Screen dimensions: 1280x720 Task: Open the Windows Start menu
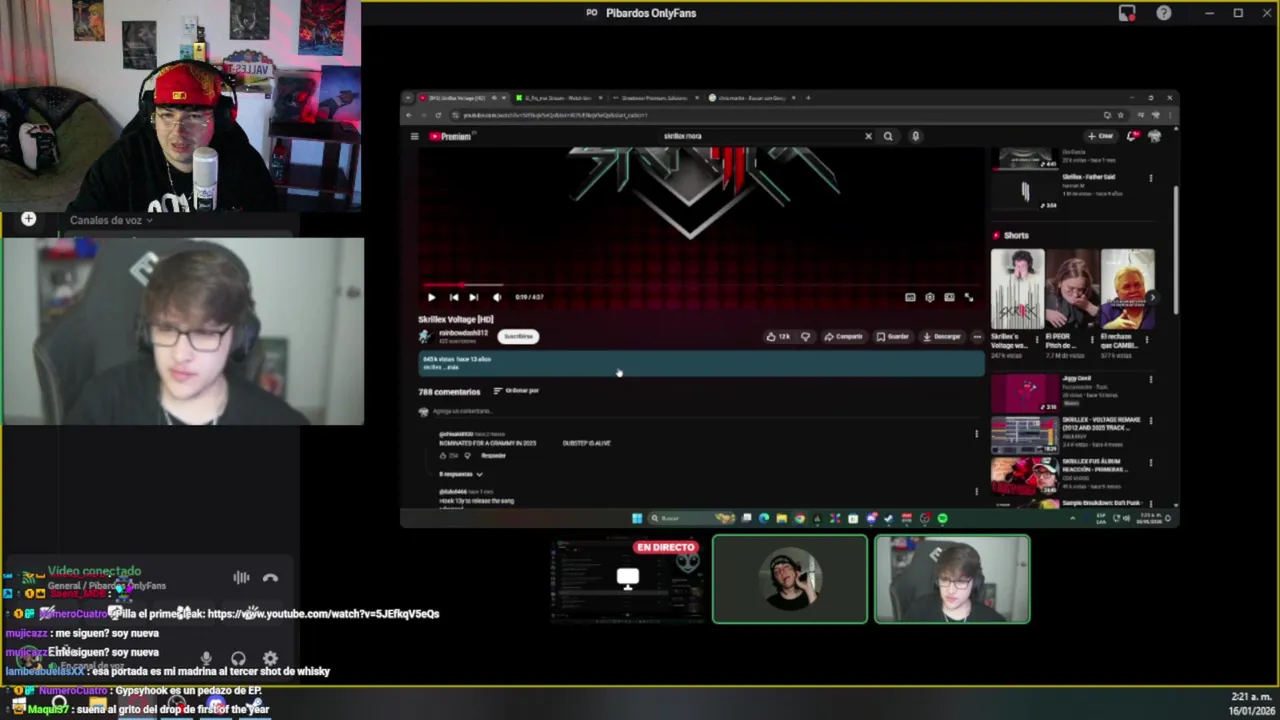(x=636, y=518)
